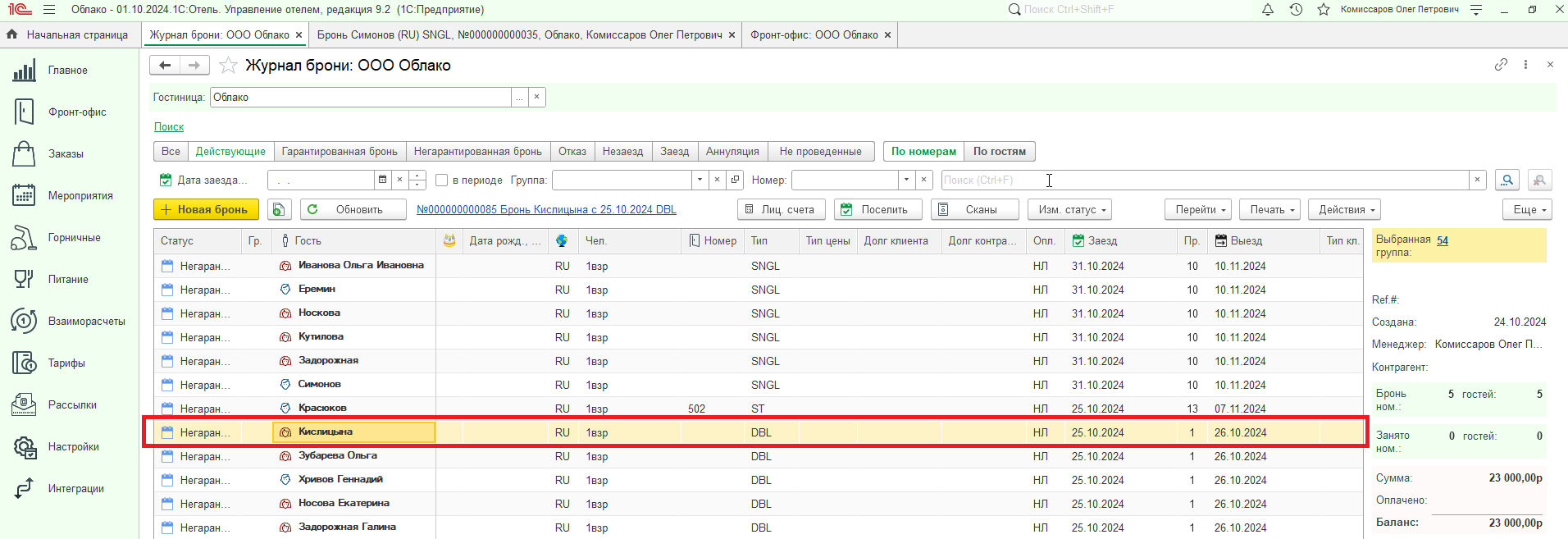1568x539 pixels.
Task: Open form options three-dot menu
Action: pyautogui.click(x=1525, y=64)
